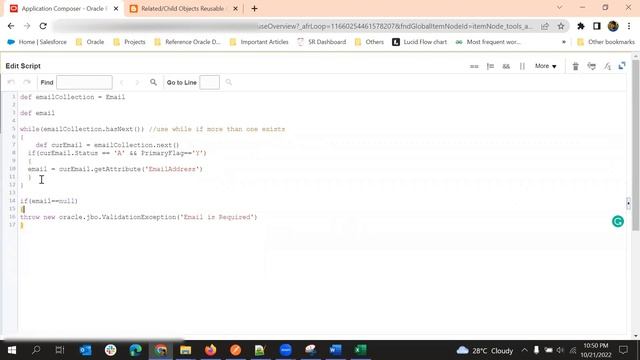Bookmark this page with the star icon

pyautogui.click(x=561, y=26)
